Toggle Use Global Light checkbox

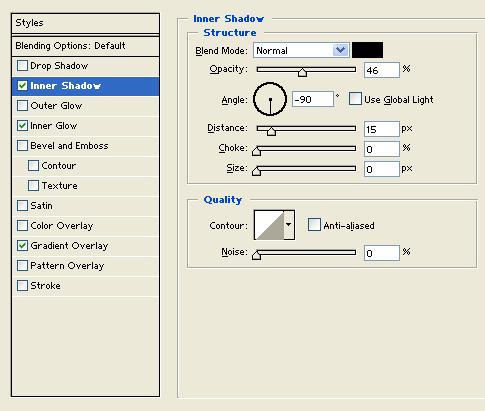tap(355, 99)
